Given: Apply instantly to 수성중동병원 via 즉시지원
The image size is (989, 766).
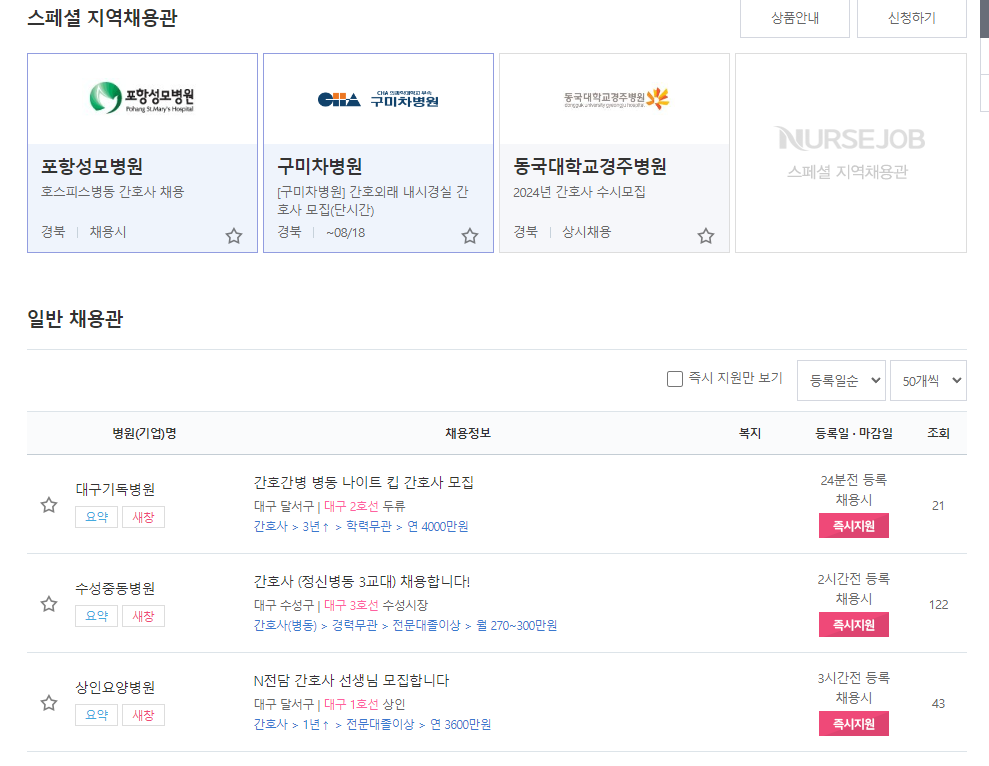Looking at the screenshot, I should tap(853, 625).
